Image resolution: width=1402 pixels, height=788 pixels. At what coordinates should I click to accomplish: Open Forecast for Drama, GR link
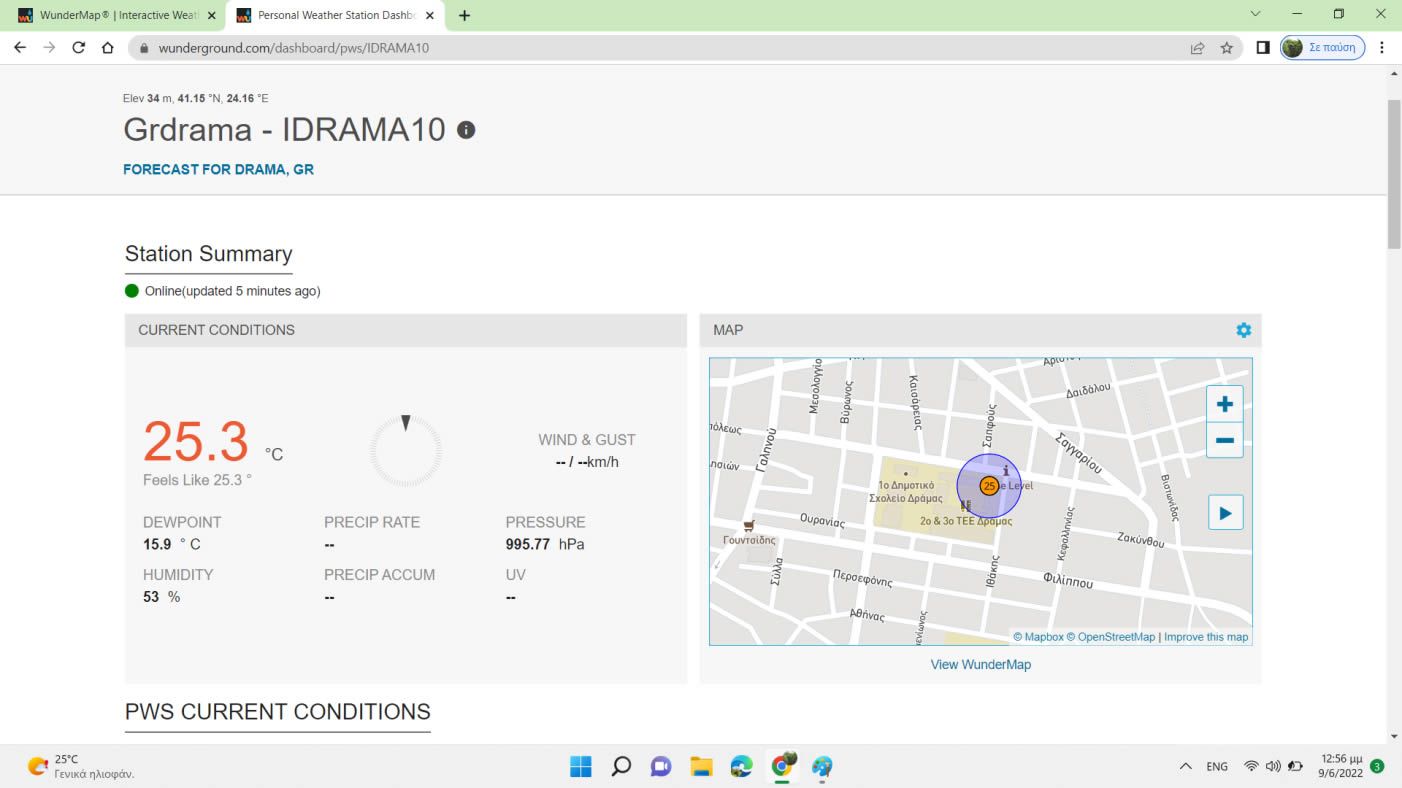click(x=218, y=169)
